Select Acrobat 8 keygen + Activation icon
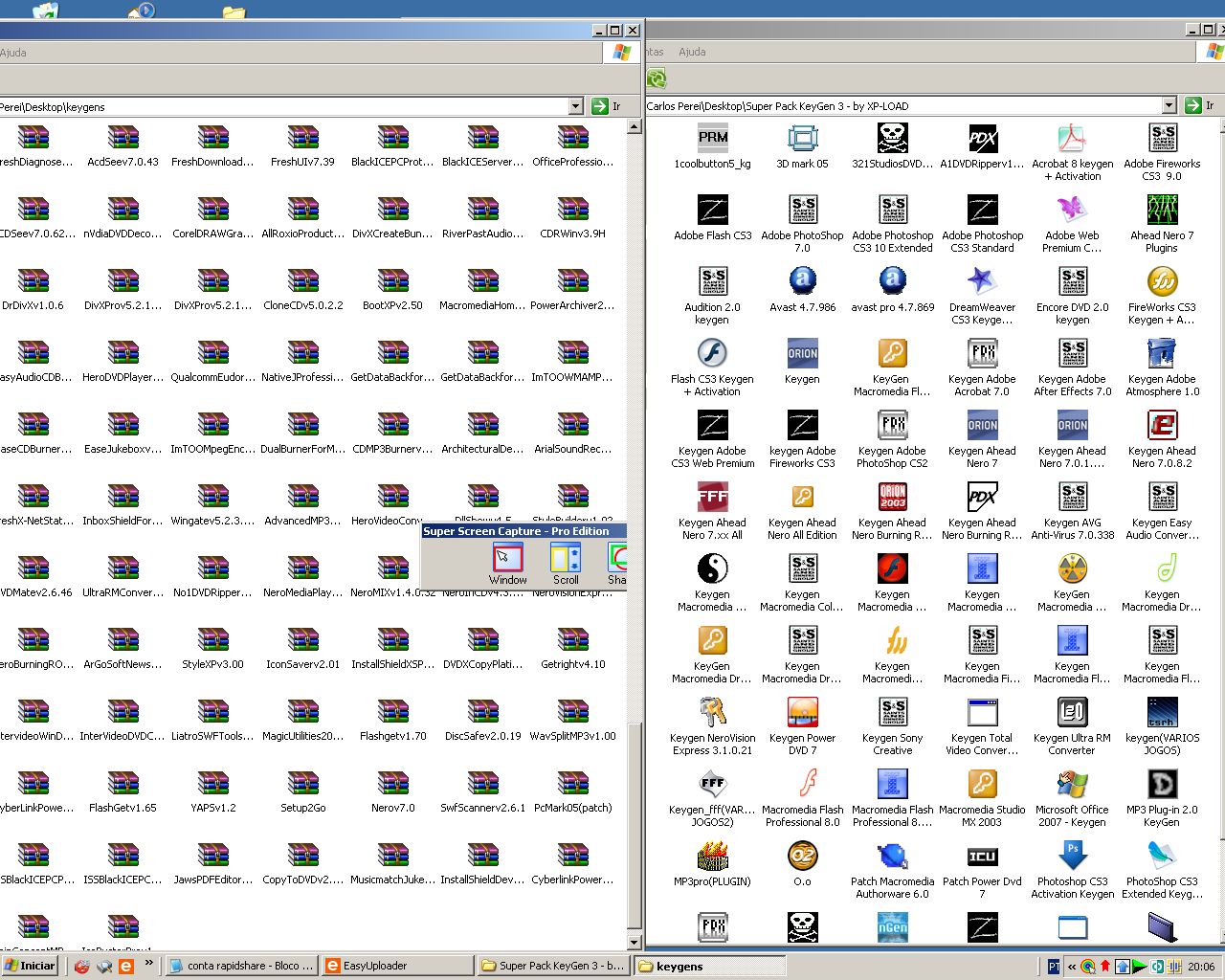1225x980 pixels. [x=1073, y=138]
